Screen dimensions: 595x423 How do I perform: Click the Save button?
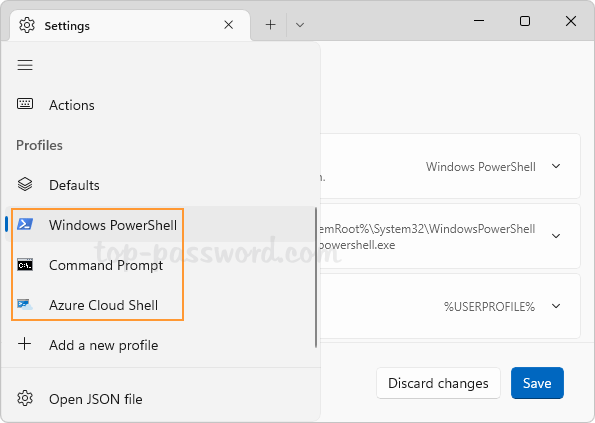(x=537, y=383)
